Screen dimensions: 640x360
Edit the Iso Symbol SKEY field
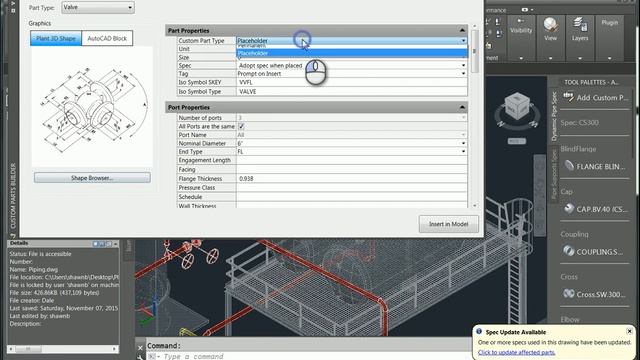coord(352,82)
